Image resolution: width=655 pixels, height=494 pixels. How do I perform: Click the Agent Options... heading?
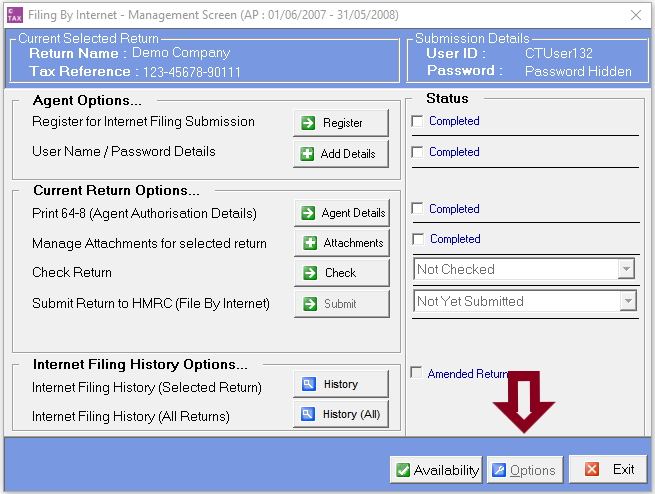coord(87,100)
